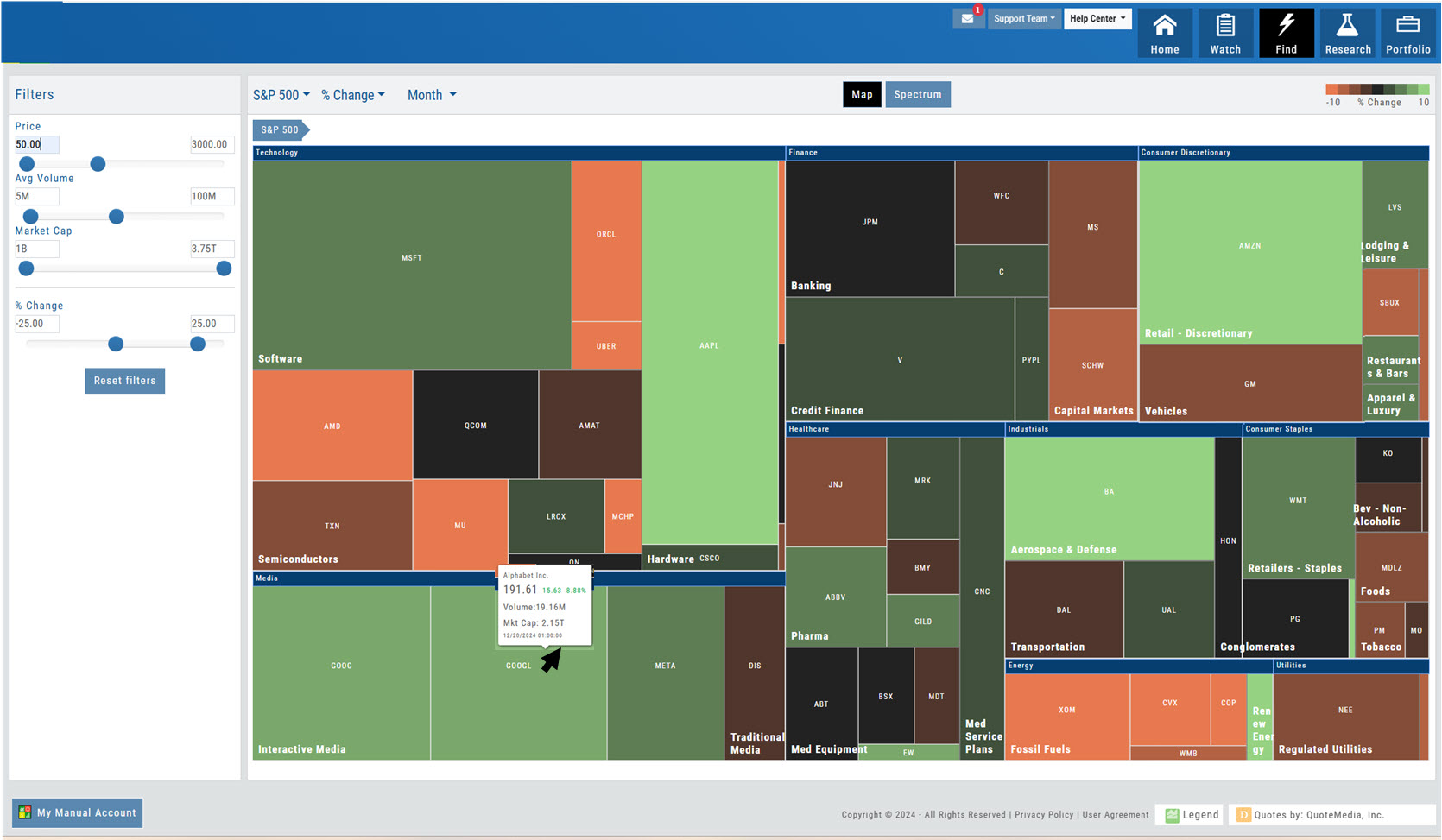
Task: Switch to the Map view
Action: pos(862,94)
